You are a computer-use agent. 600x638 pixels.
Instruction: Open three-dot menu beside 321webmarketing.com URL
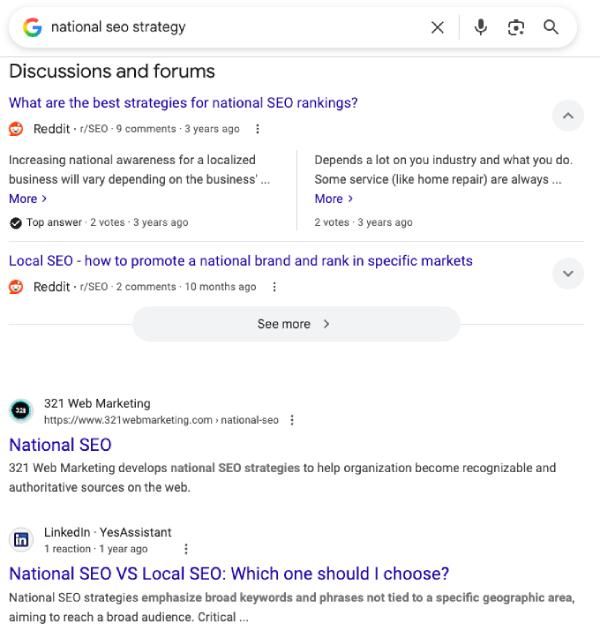click(x=292, y=420)
